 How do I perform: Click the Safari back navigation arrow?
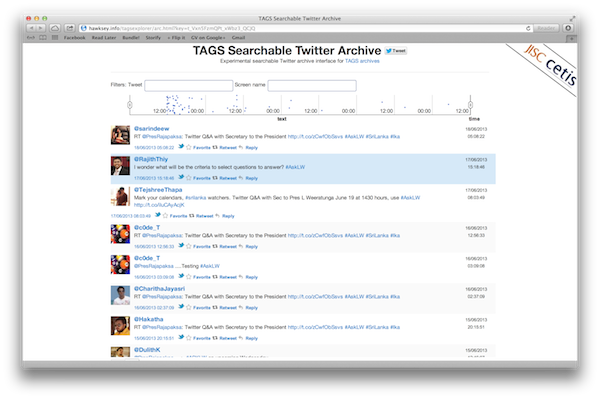pyautogui.click(x=31, y=28)
